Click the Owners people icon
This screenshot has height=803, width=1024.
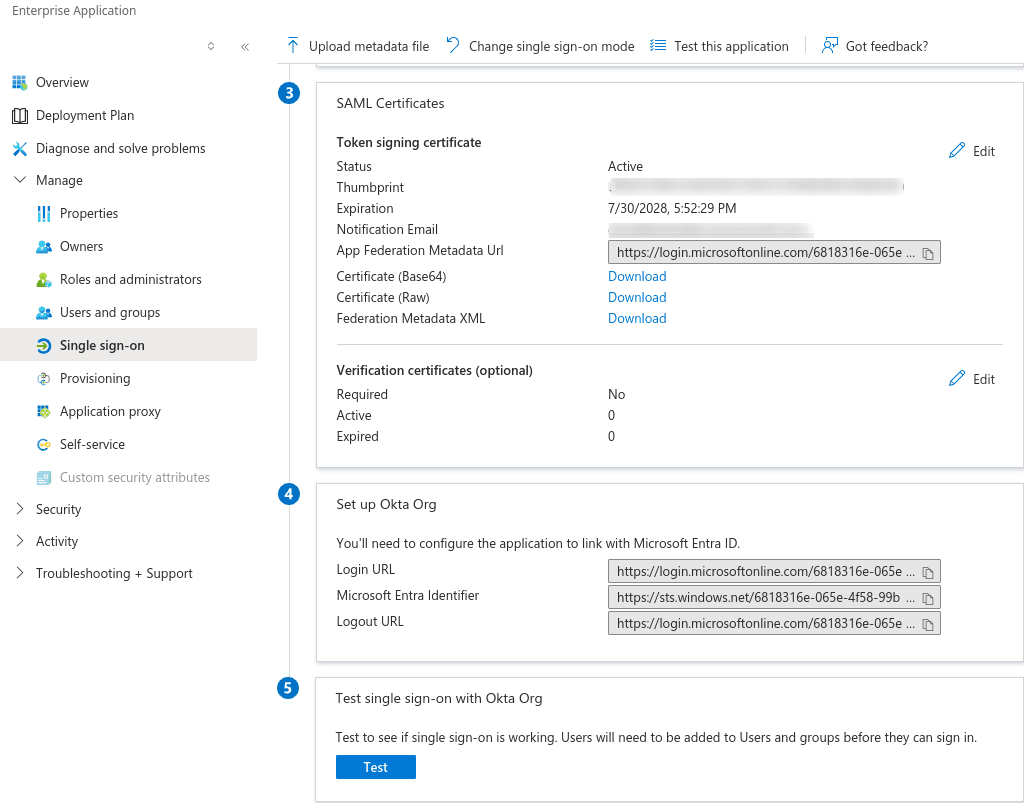coord(44,247)
